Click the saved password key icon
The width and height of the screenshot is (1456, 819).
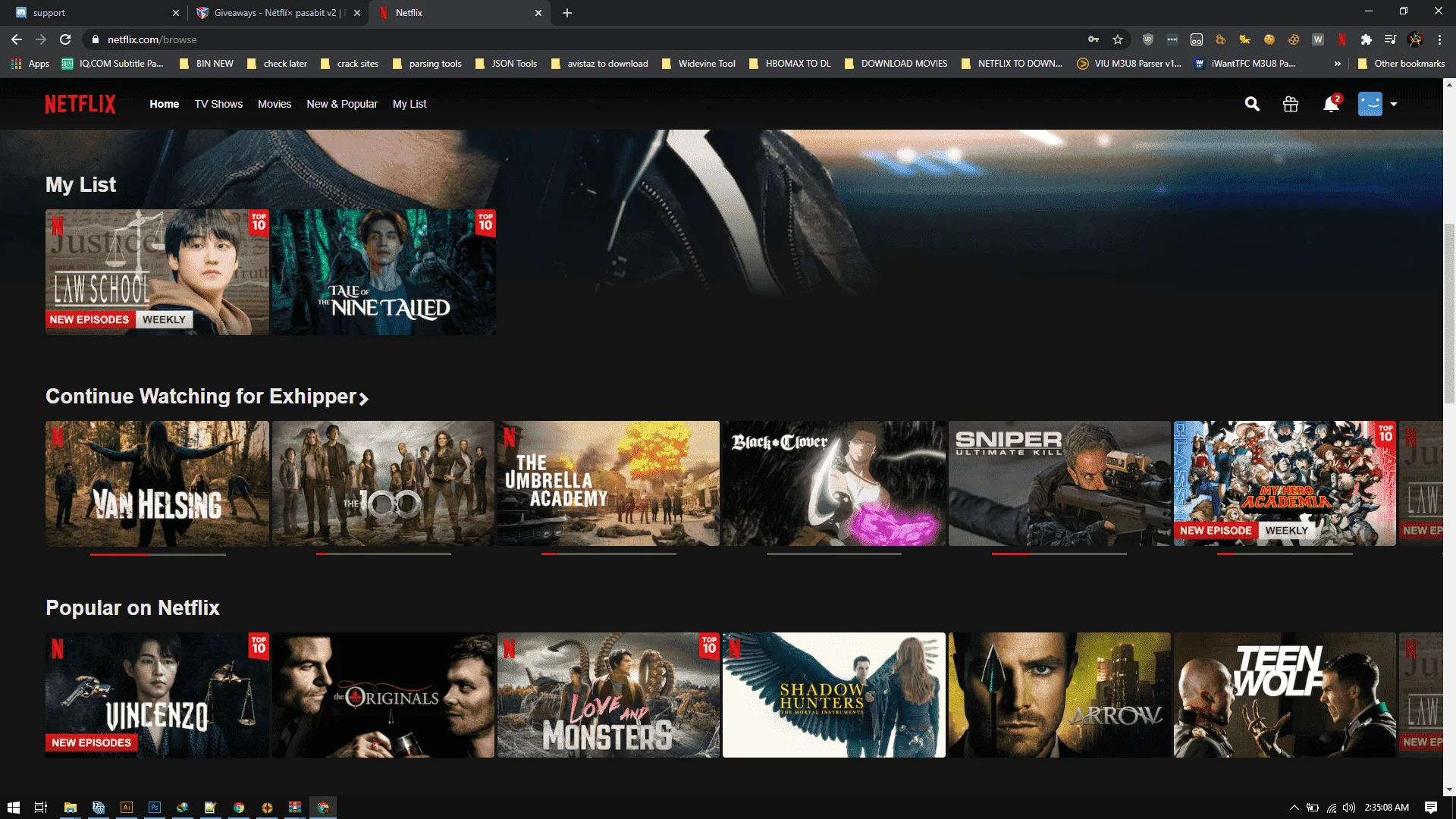point(1094,39)
